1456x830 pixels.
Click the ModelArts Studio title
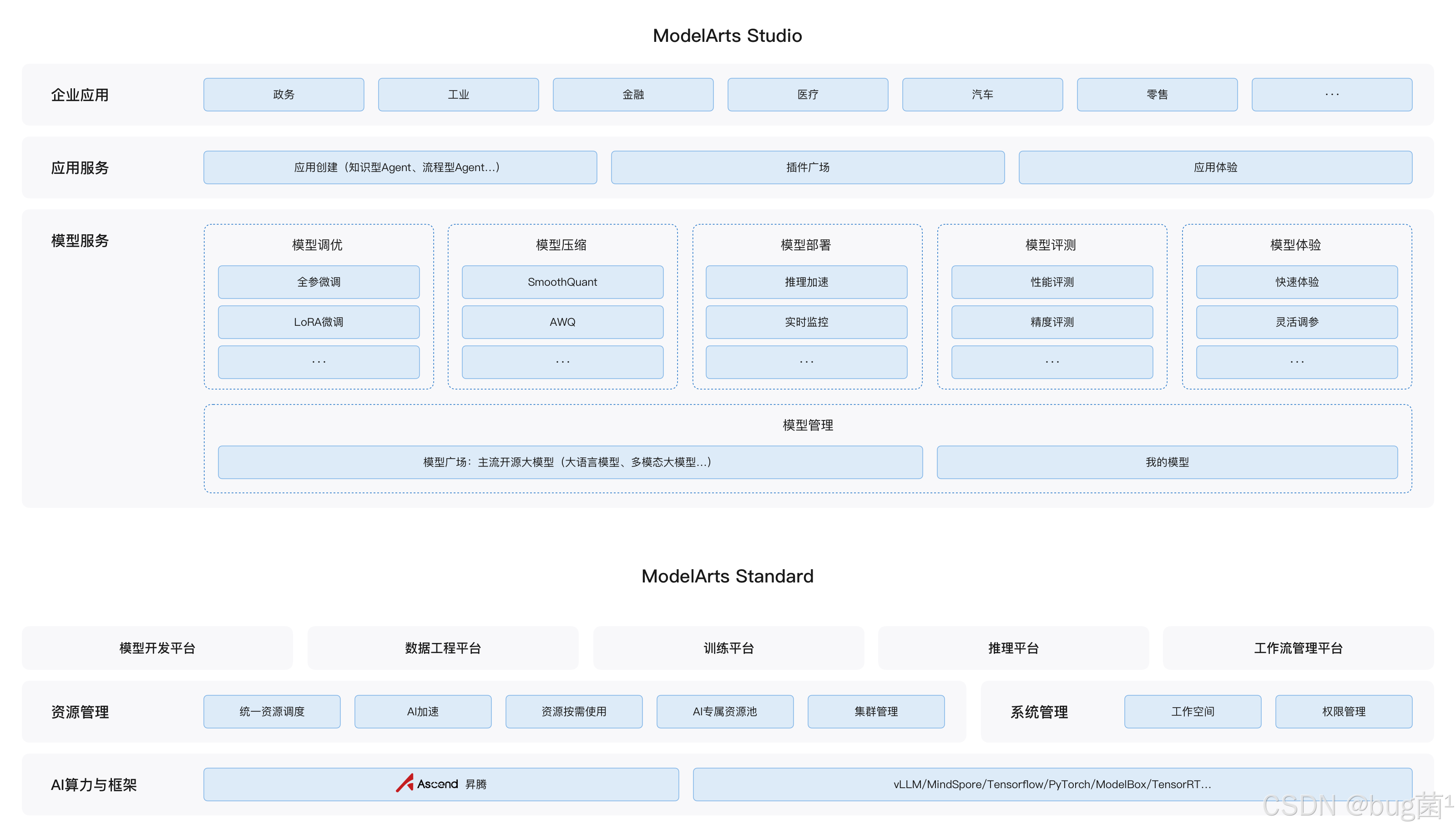tap(727, 35)
